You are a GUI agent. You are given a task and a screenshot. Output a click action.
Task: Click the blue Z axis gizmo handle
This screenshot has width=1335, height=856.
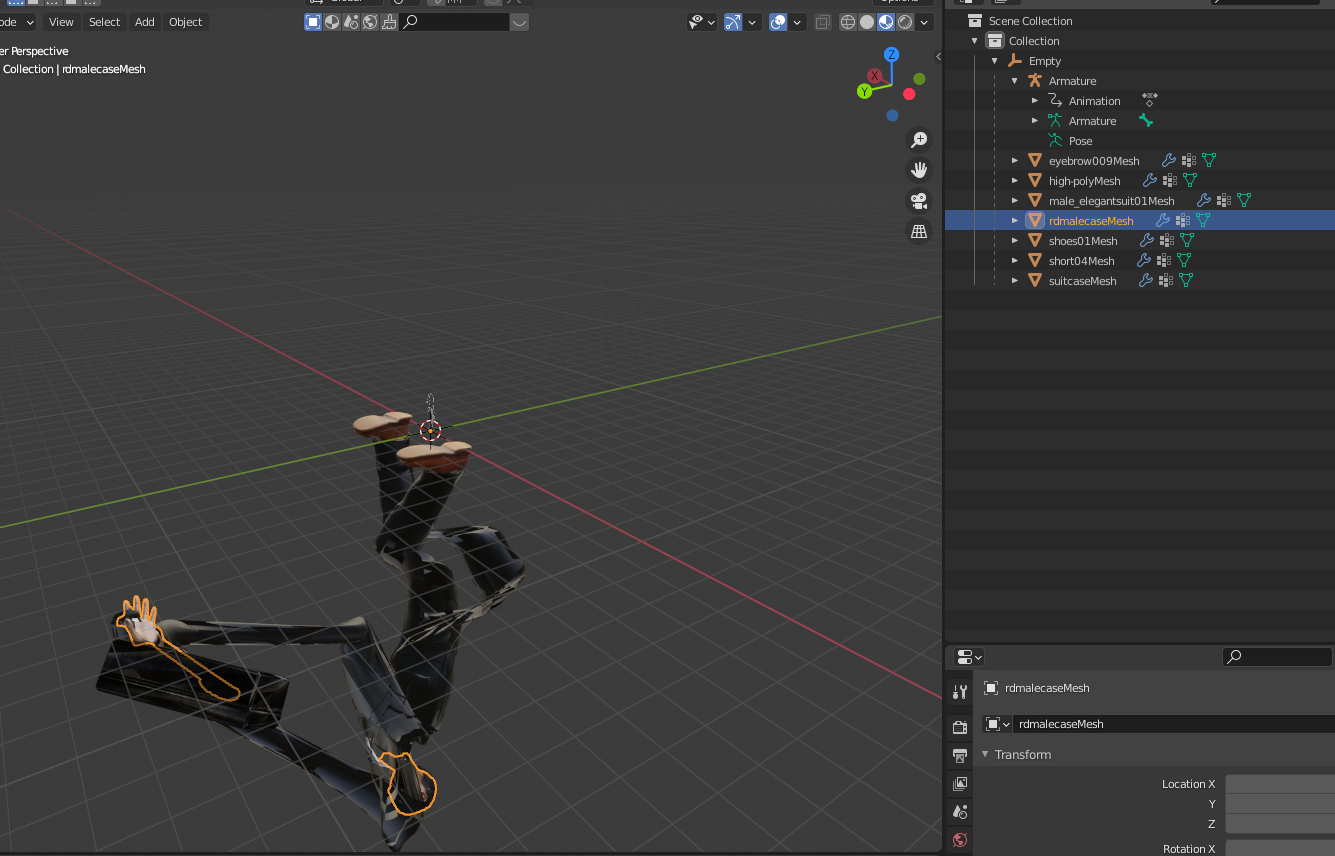click(891, 55)
